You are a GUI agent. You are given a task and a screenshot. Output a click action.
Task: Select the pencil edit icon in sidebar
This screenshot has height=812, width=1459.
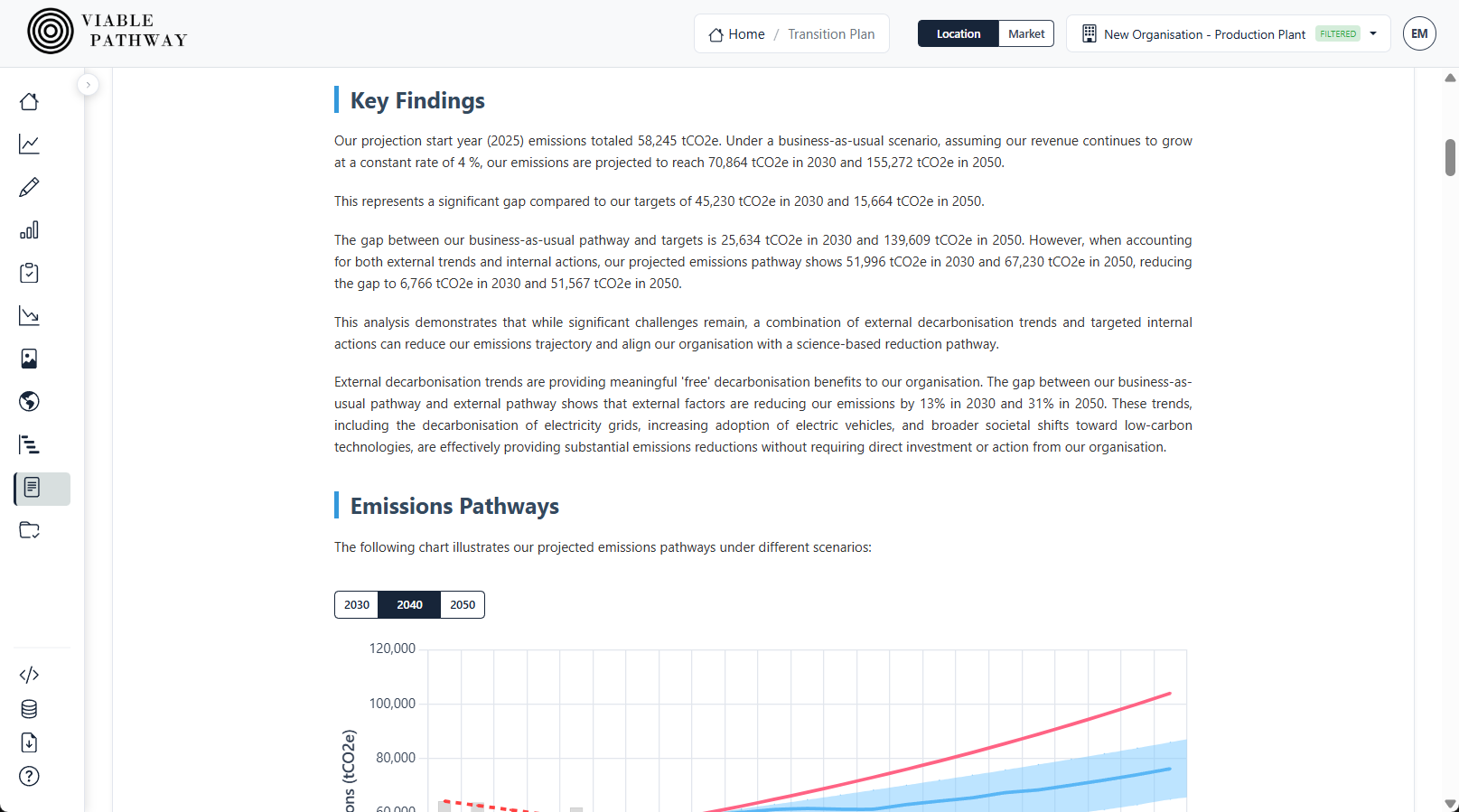tap(29, 187)
